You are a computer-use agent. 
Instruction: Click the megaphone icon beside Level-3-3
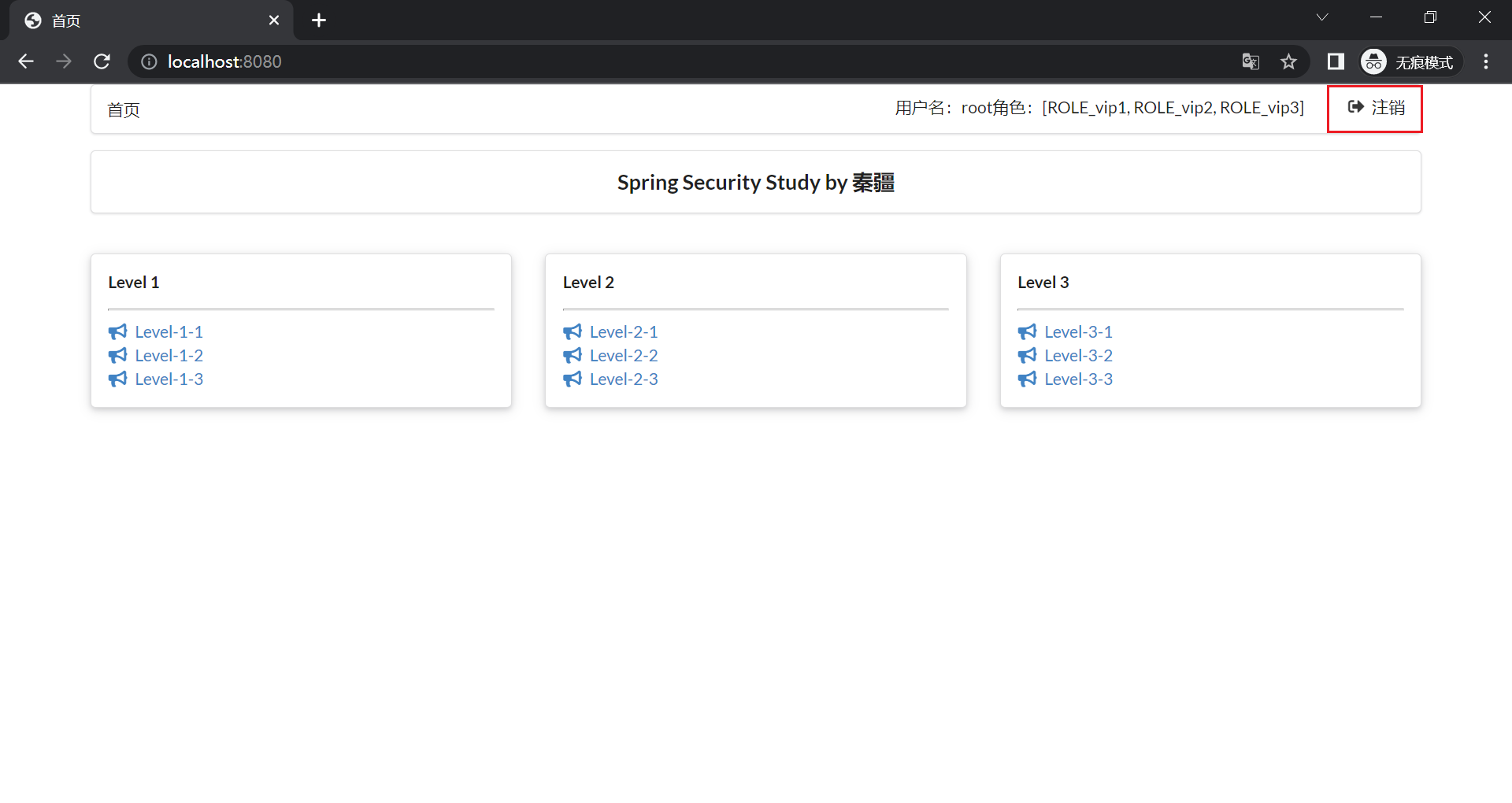1027,379
